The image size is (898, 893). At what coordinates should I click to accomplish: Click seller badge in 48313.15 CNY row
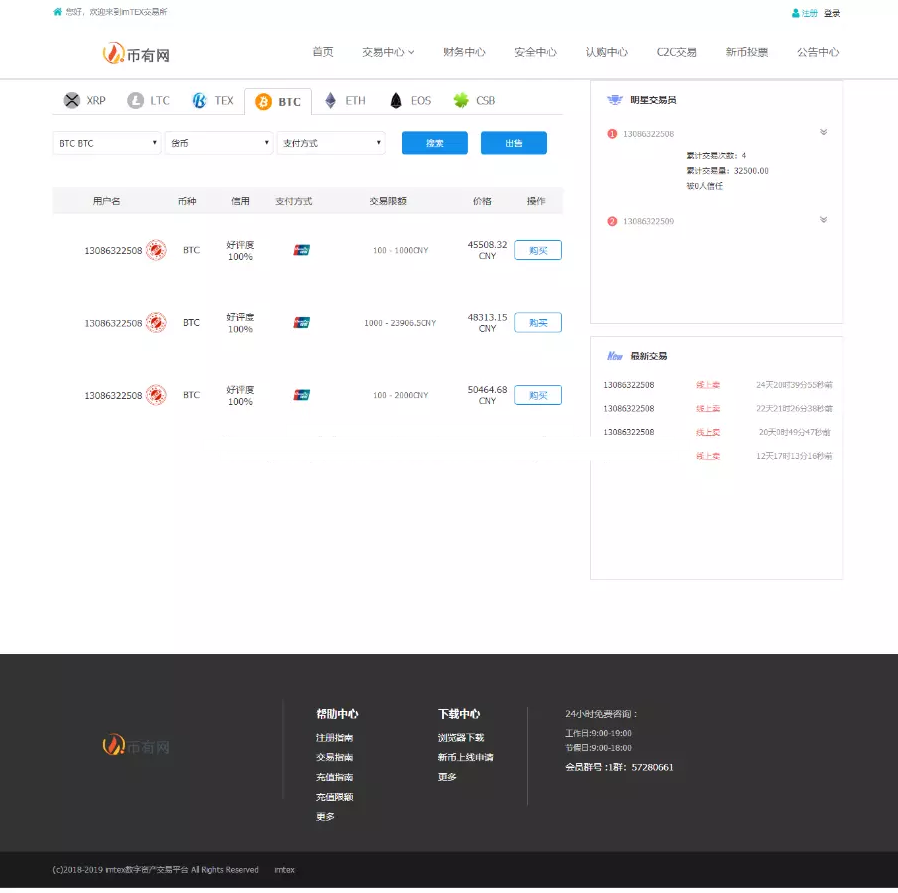(x=156, y=322)
